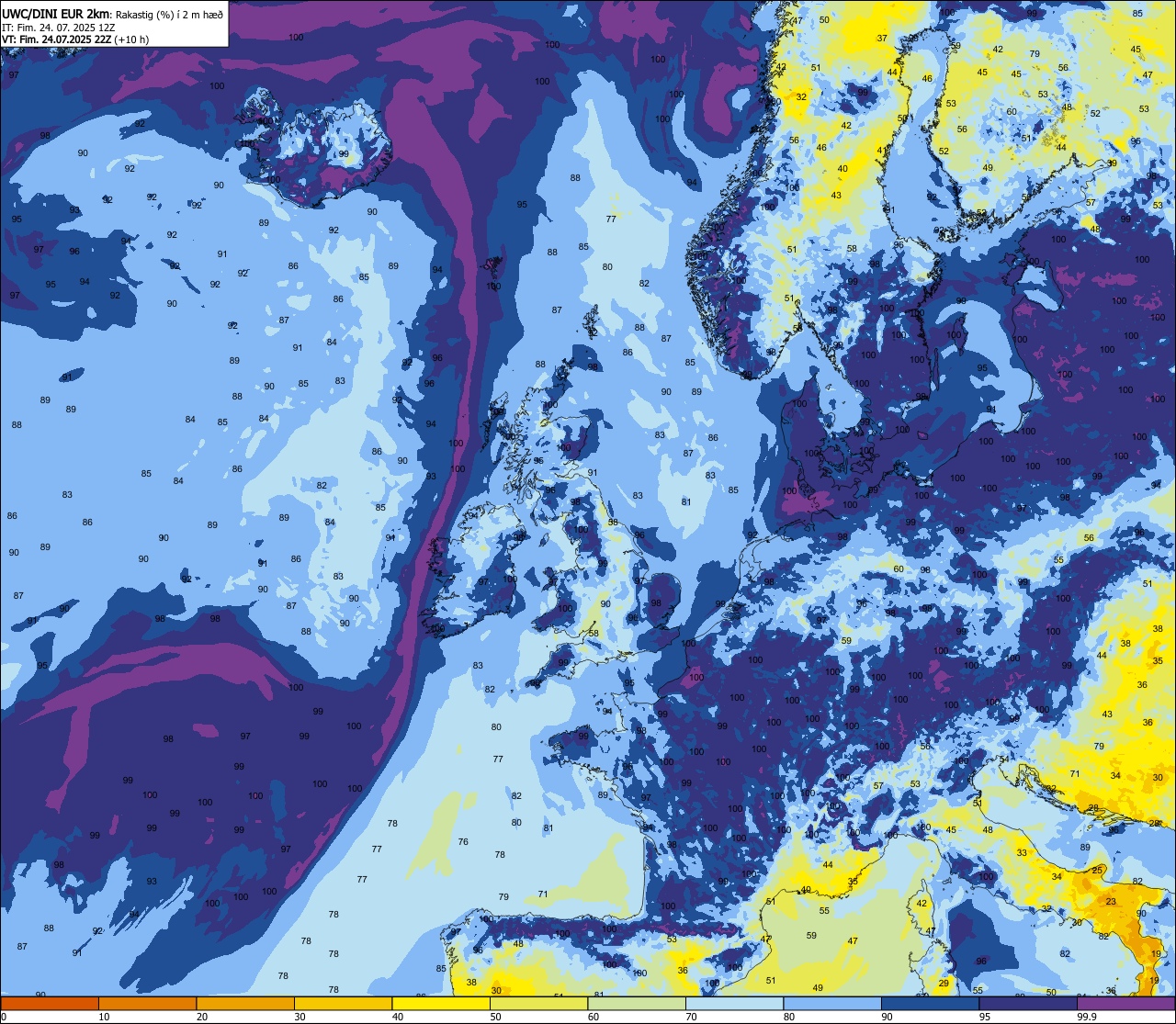
Task: Pick the bright yellow 40–50 legend swatch
Action: [441, 1003]
